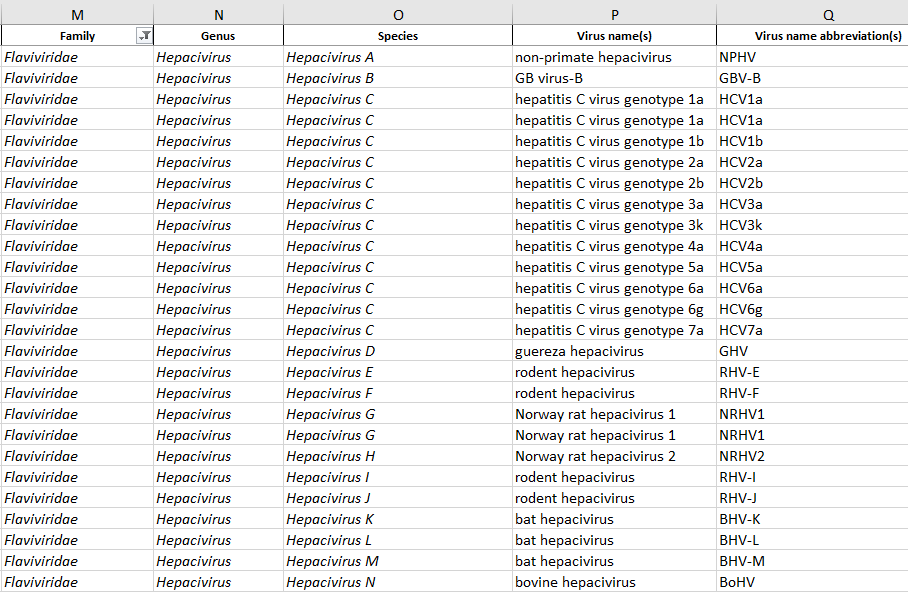Select the Hepacivirus H species cell
908x592 pixels.
(398, 456)
